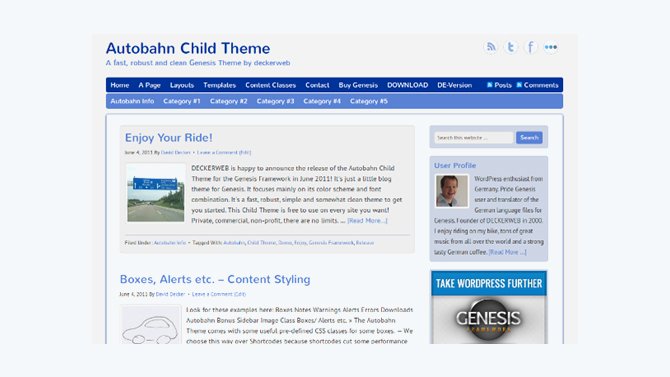670x377 pixels.
Task: Go to the Content Classes menu item
Action: pos(270,85)
